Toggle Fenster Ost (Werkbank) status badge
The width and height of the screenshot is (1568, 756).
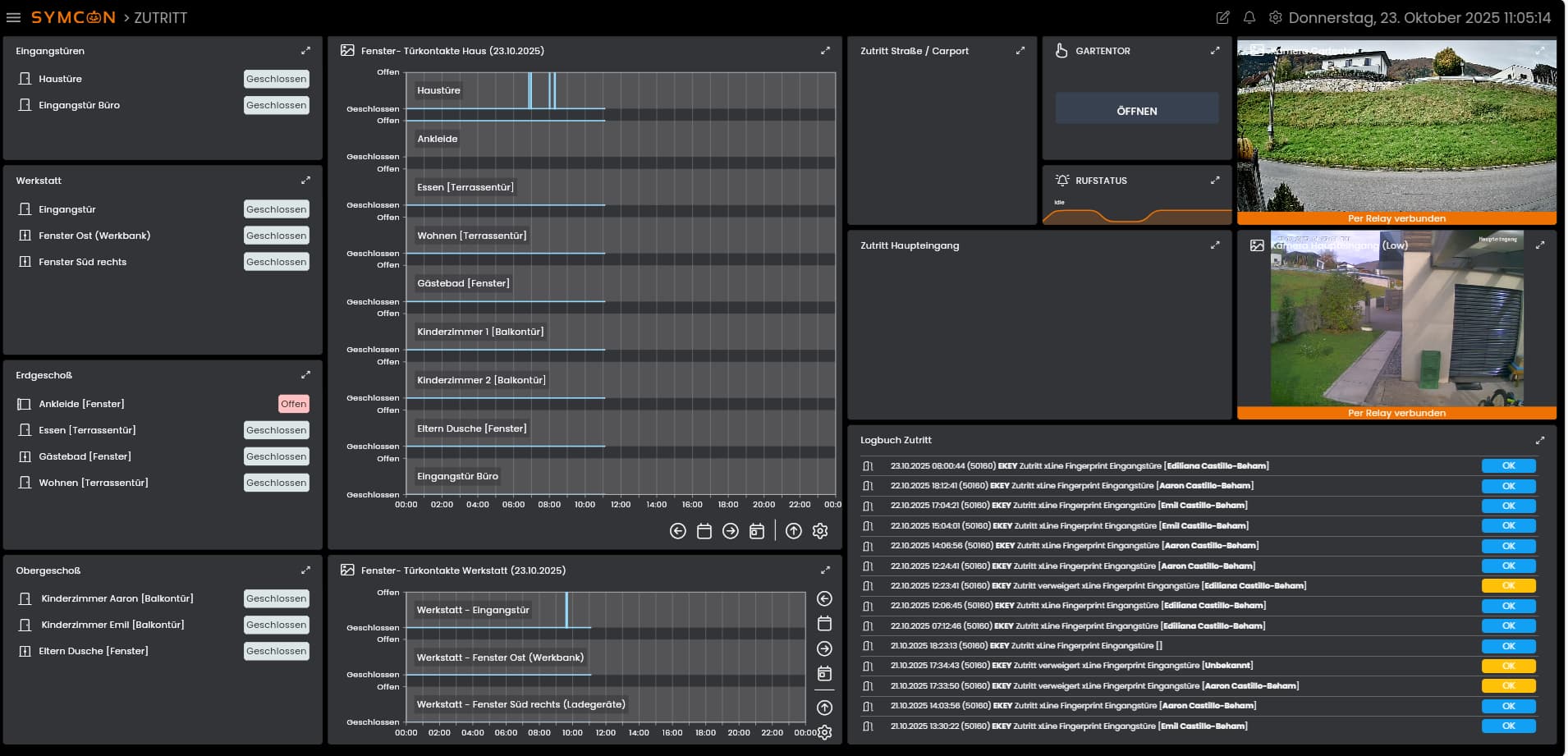click(276, 236)
